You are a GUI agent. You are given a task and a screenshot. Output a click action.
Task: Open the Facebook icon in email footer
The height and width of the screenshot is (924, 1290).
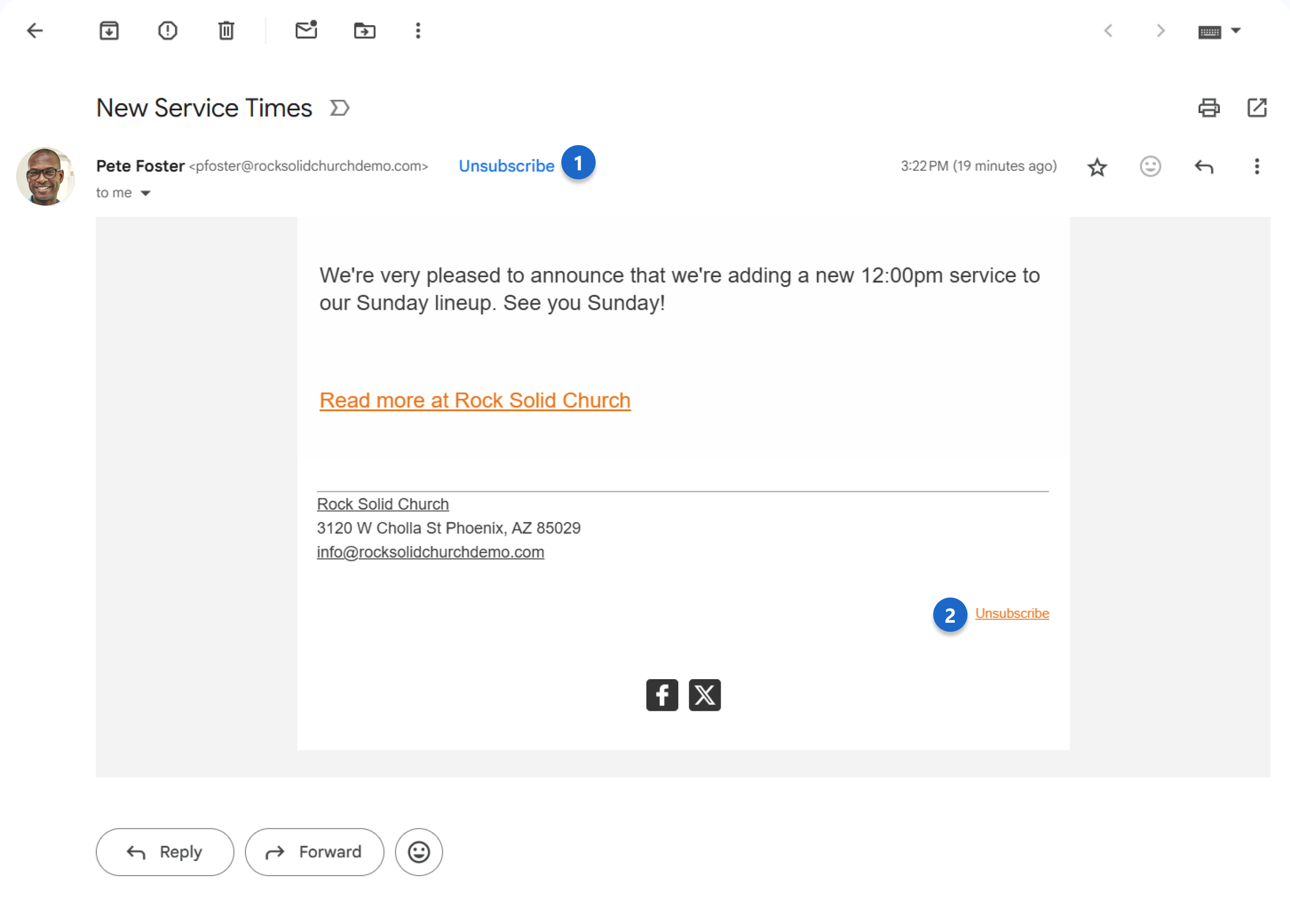(x=662, y=694)
